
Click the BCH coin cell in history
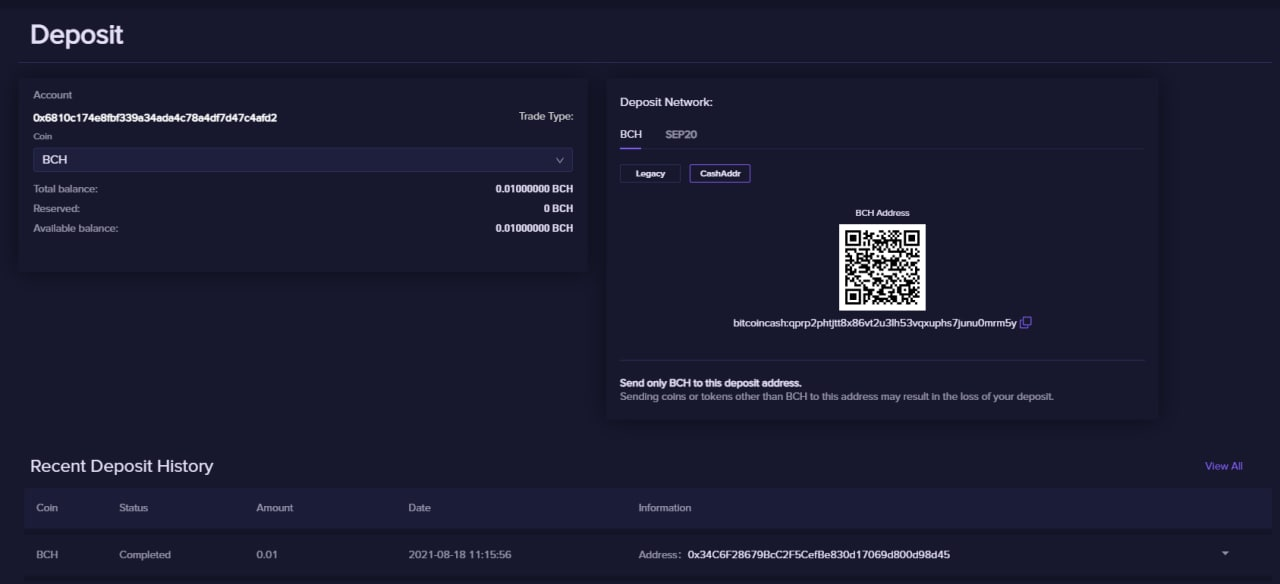click(47, 554)
